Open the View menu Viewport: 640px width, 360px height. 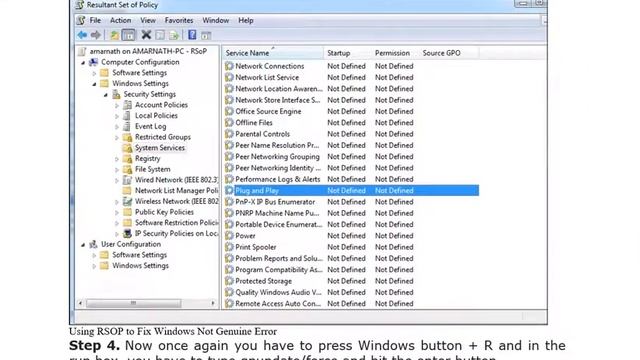148,20
